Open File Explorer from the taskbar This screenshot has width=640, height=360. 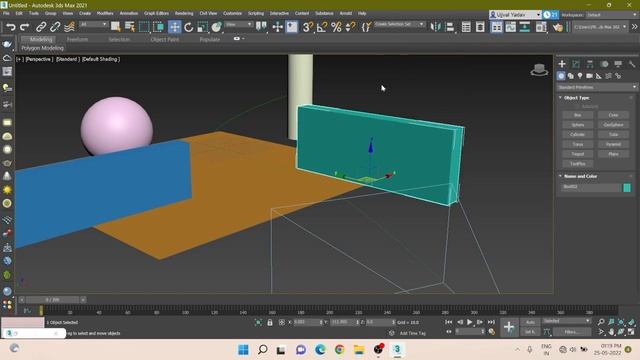(359, 349)
